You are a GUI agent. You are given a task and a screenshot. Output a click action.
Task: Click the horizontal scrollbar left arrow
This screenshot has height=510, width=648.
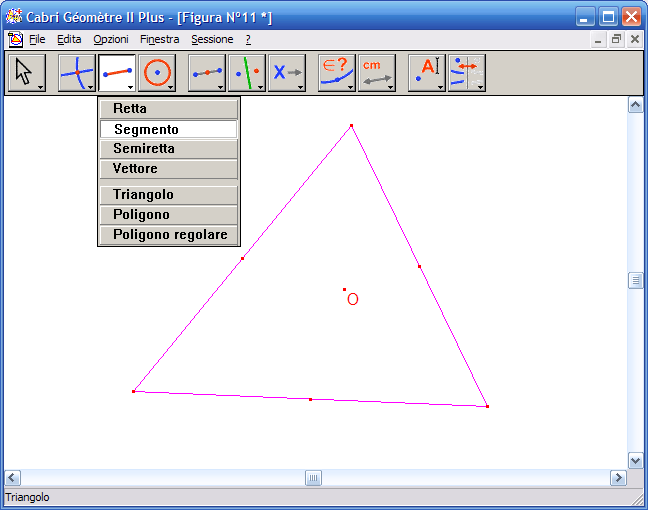pyautogui.click(x=12, y=478)
